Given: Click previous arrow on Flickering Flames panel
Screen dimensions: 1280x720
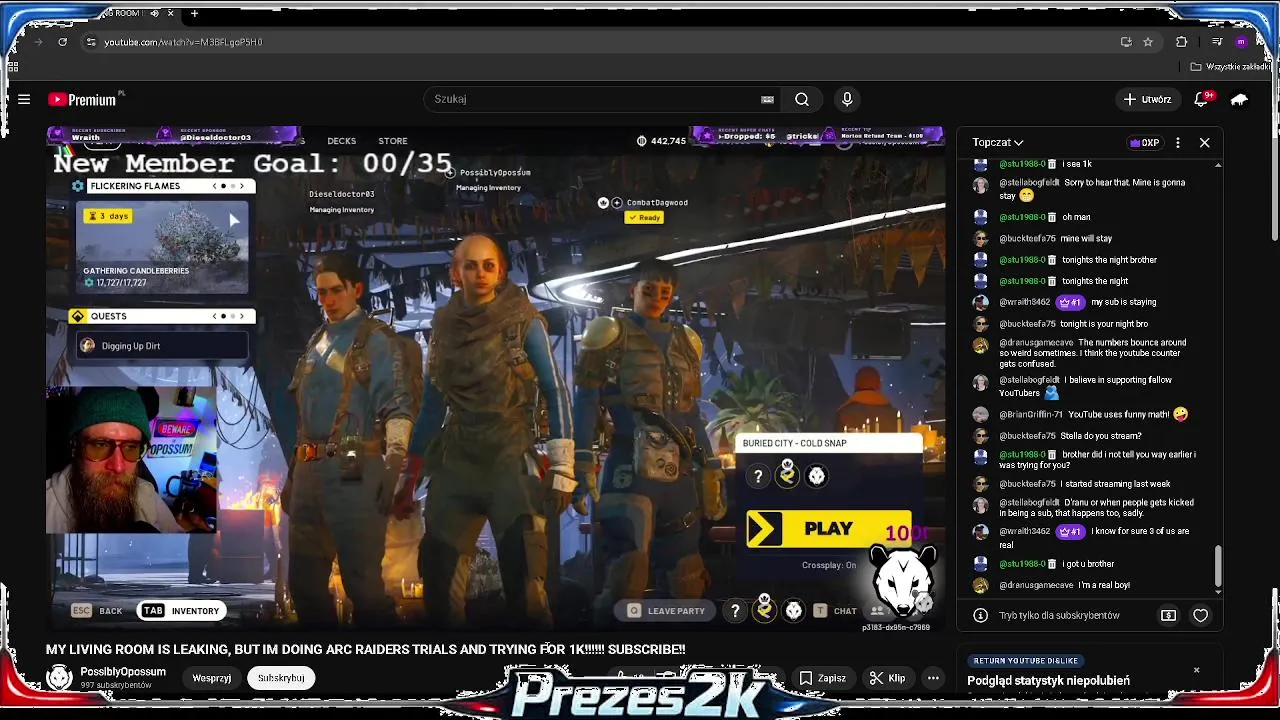Looking at the screenshot, I should tap(214, 186).
